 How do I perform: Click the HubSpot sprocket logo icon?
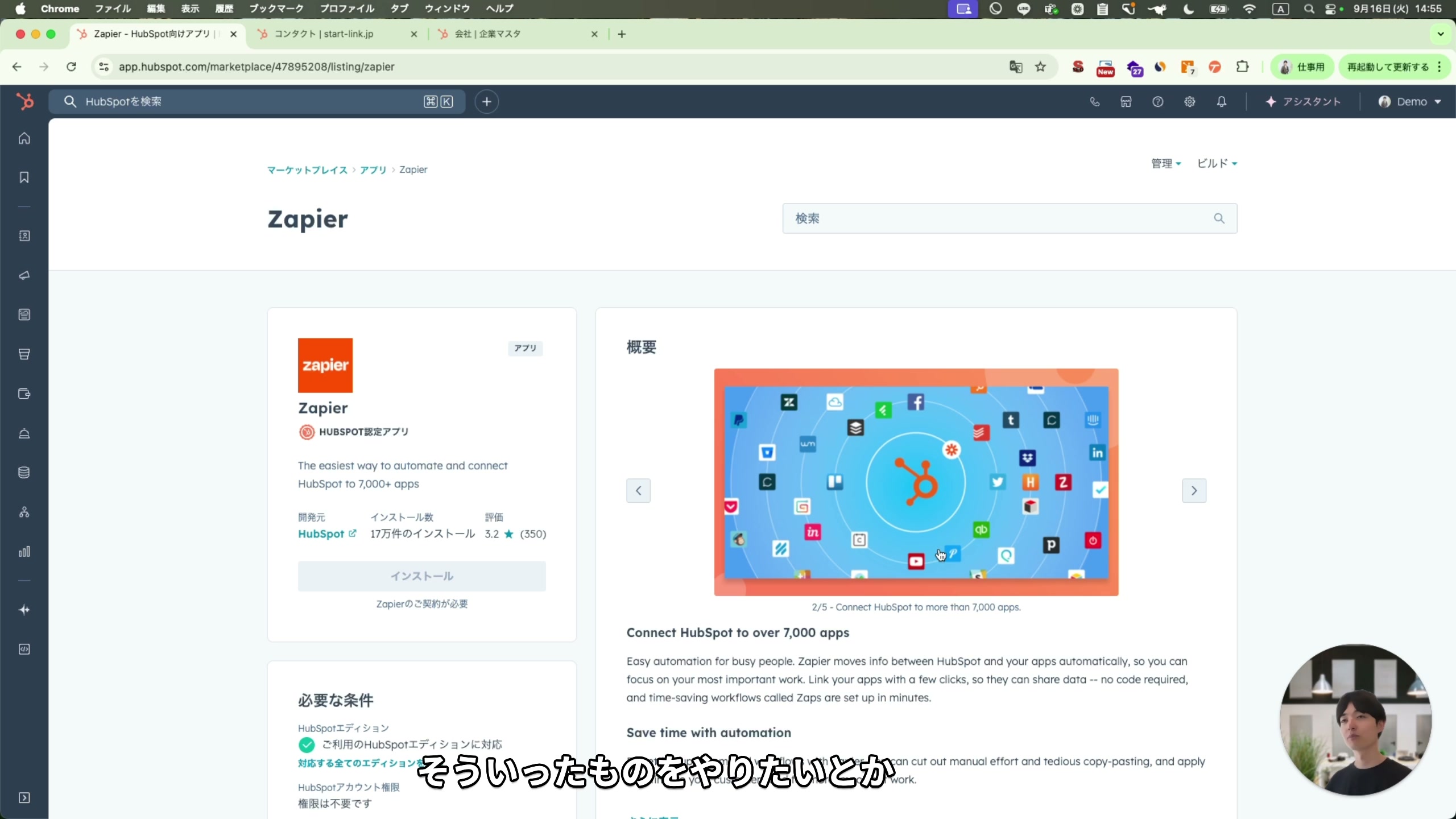[24, 102]
